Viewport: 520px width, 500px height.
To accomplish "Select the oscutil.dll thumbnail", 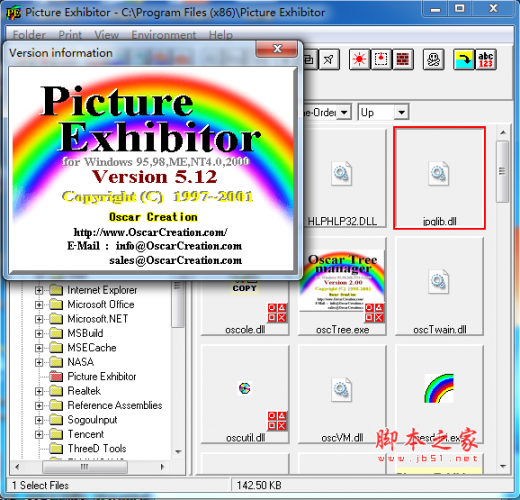I will [x=245, y=394].
